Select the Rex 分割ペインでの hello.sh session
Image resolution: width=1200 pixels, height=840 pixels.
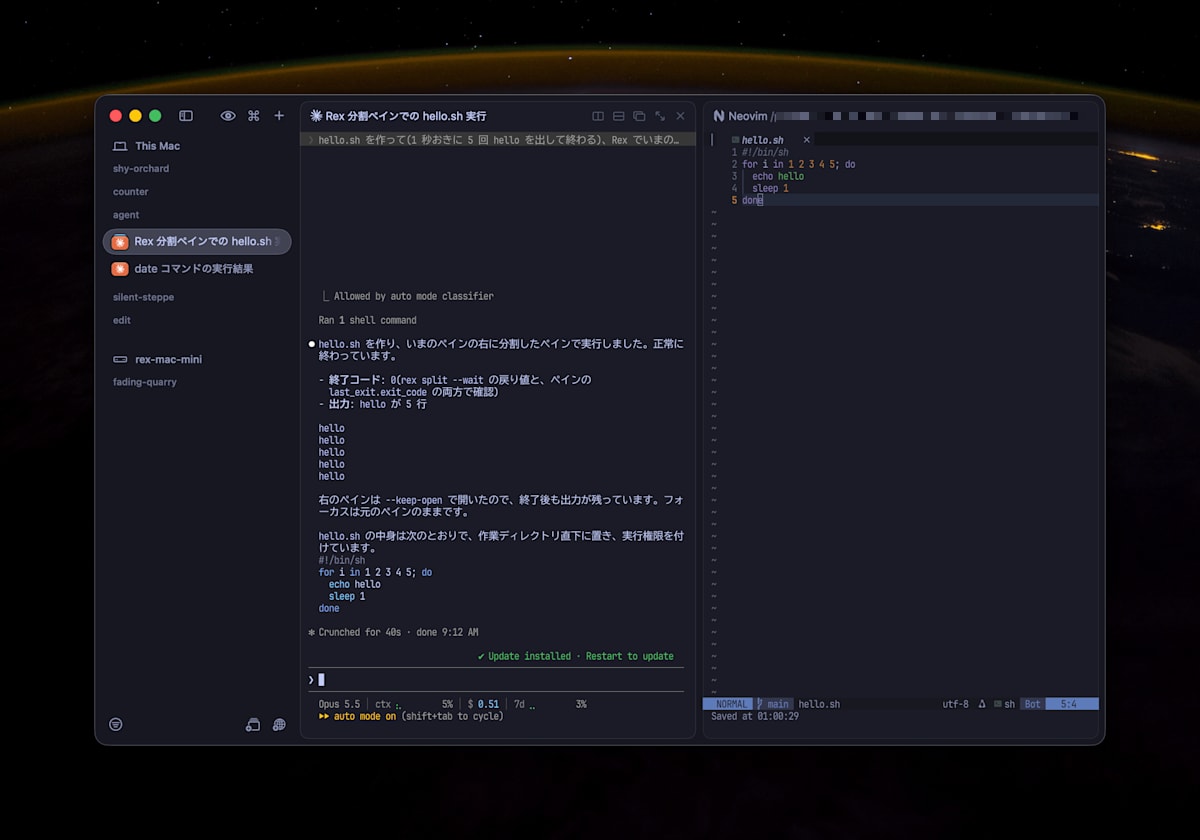(197, 242)
